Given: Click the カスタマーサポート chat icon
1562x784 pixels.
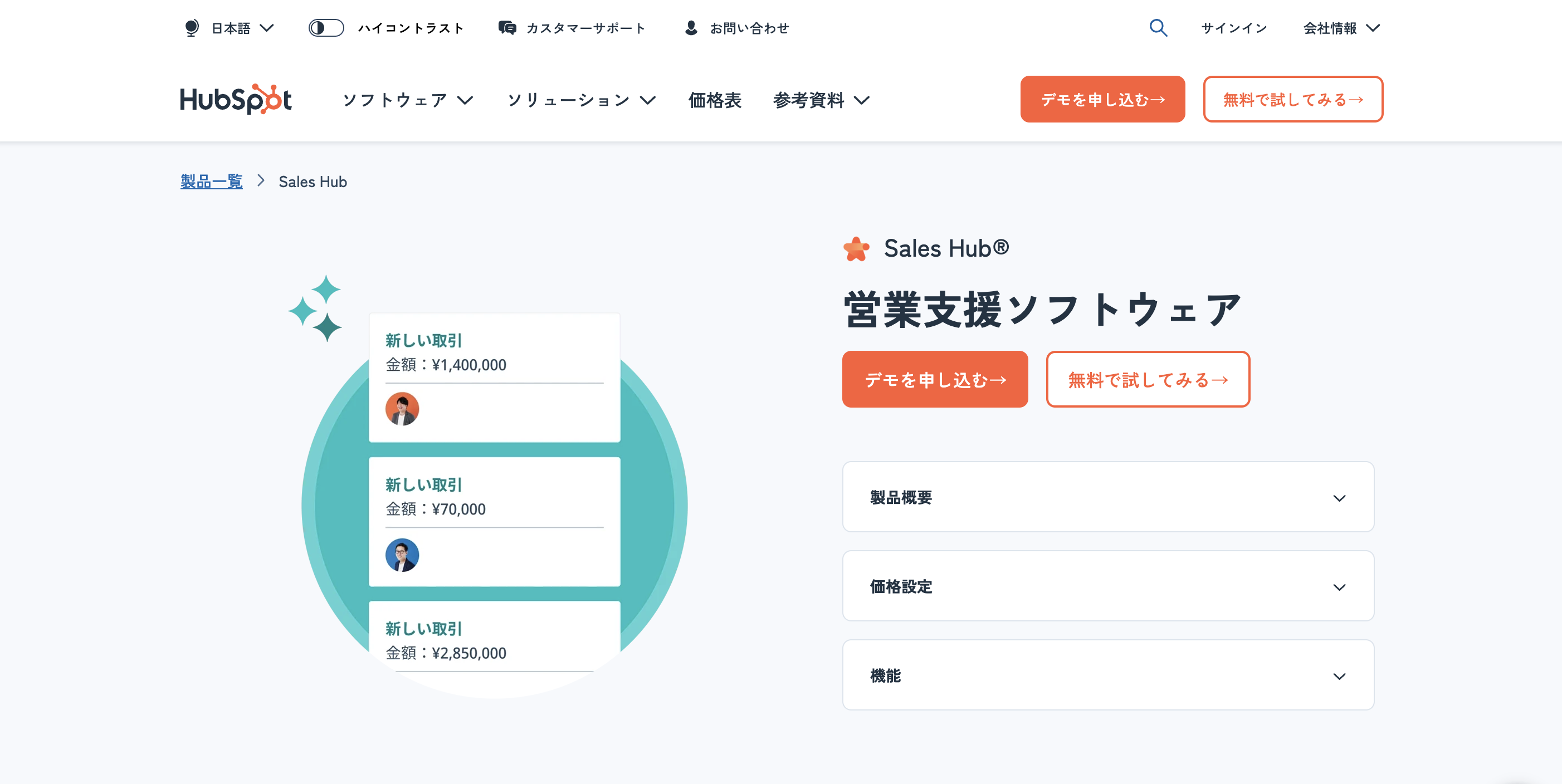Looking at the screenshot, I should tap(507, 28).
